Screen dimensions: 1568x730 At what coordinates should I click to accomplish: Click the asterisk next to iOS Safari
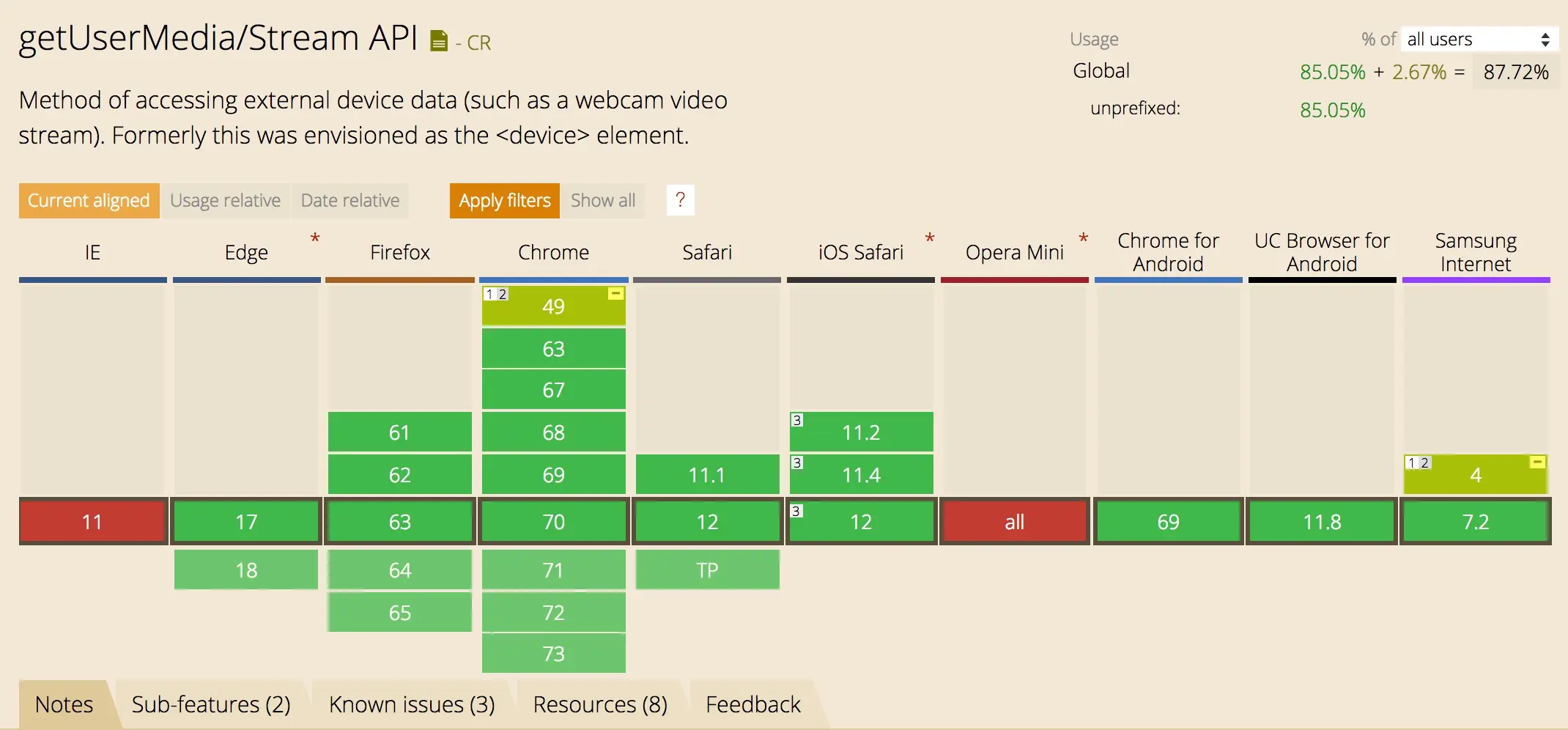point(929,238)
